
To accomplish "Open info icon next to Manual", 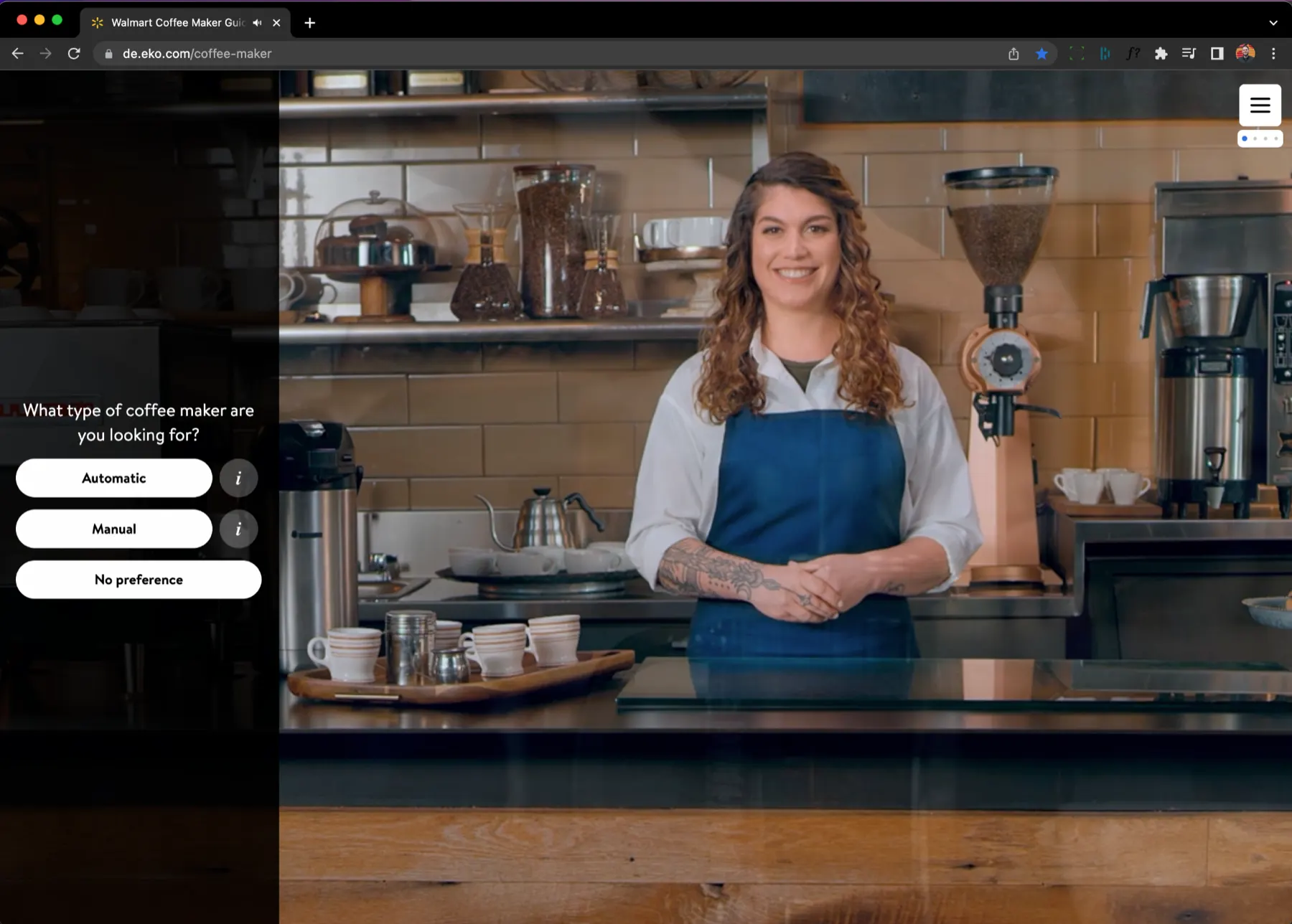I will coord(238,529).
